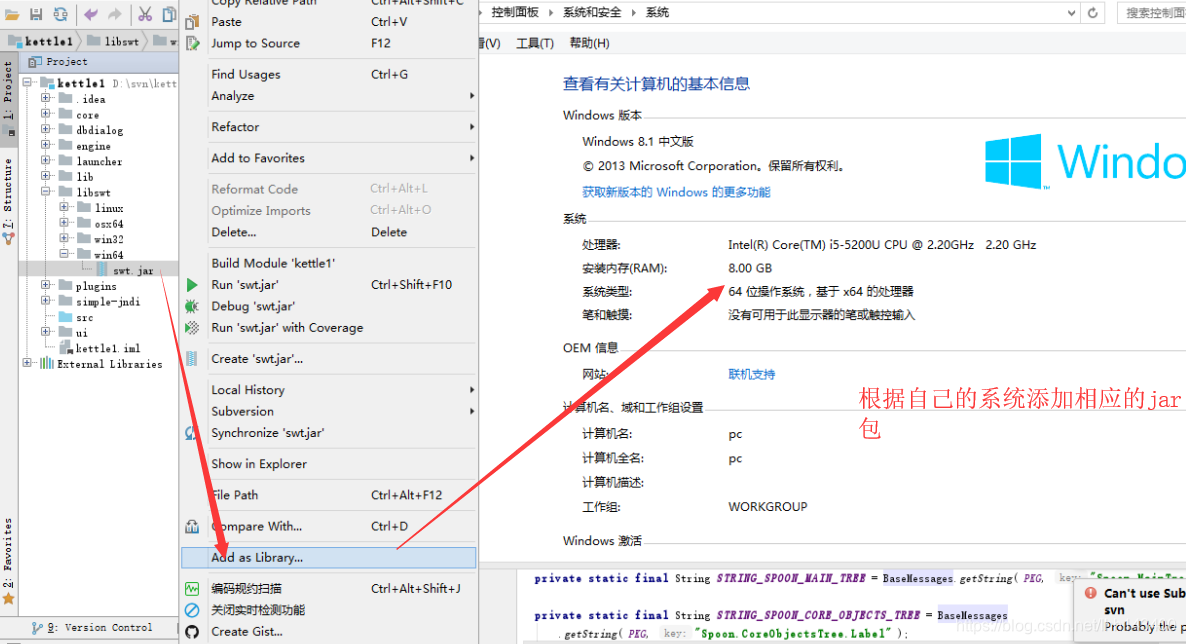Open the Refactor submenu
The image size is (1186, 644).
[x=328, y=127]
